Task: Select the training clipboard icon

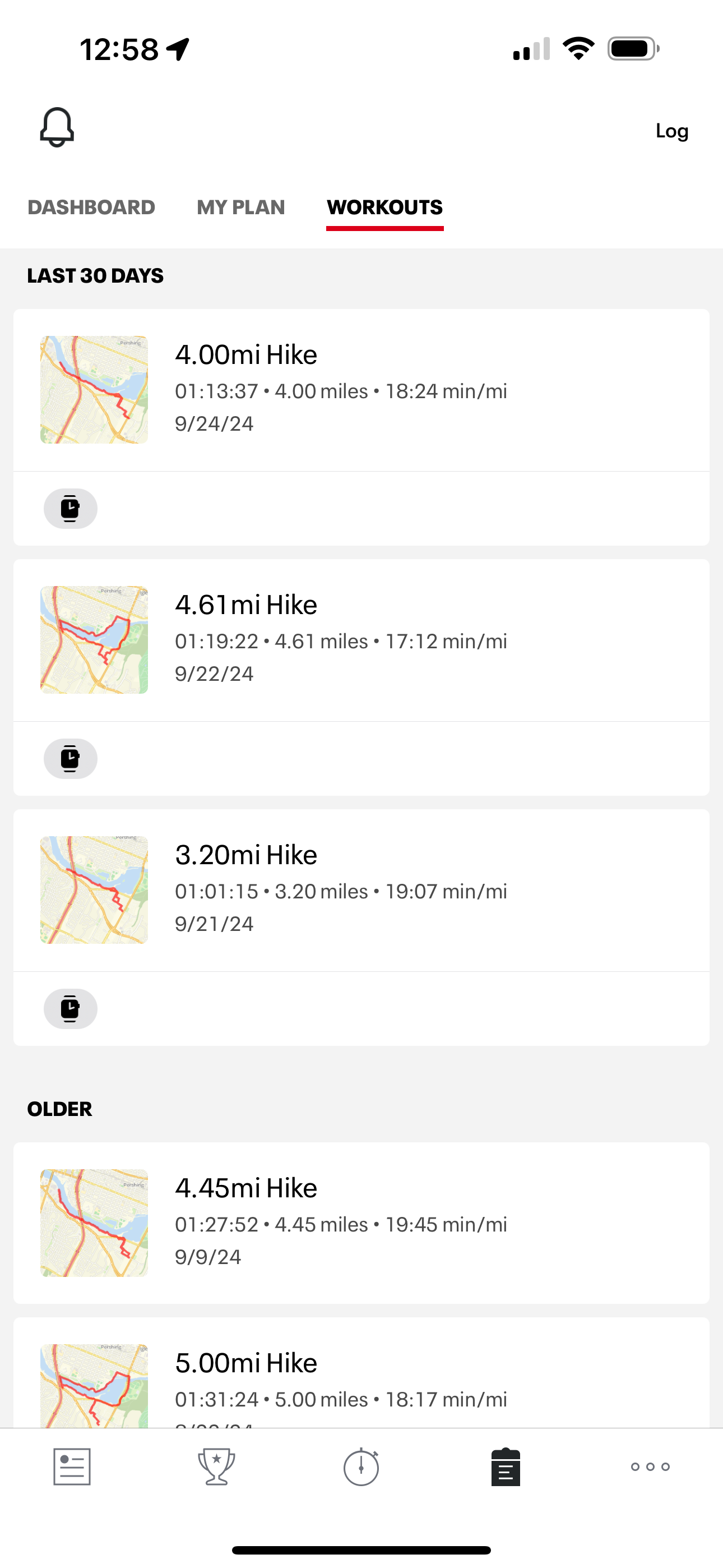Action: tap(506, 1467)
